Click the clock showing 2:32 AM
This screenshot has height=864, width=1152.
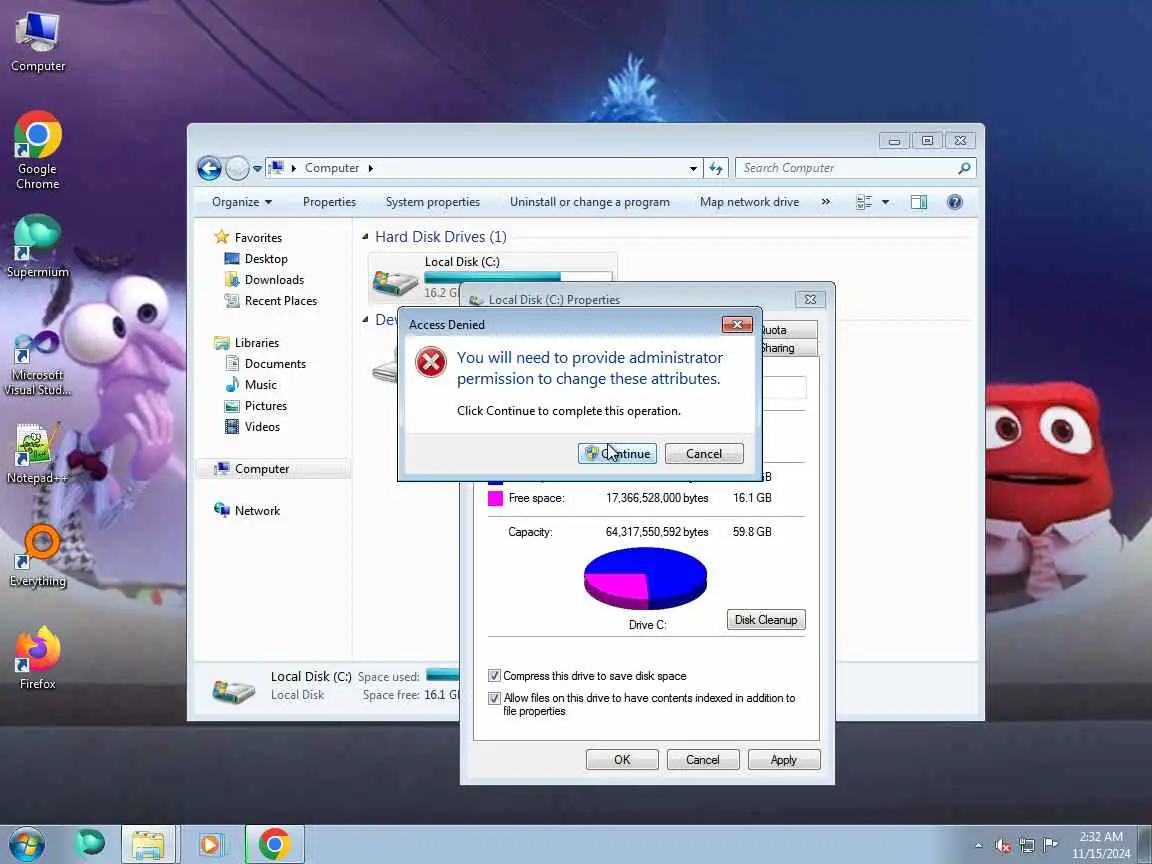point(1101,837)
